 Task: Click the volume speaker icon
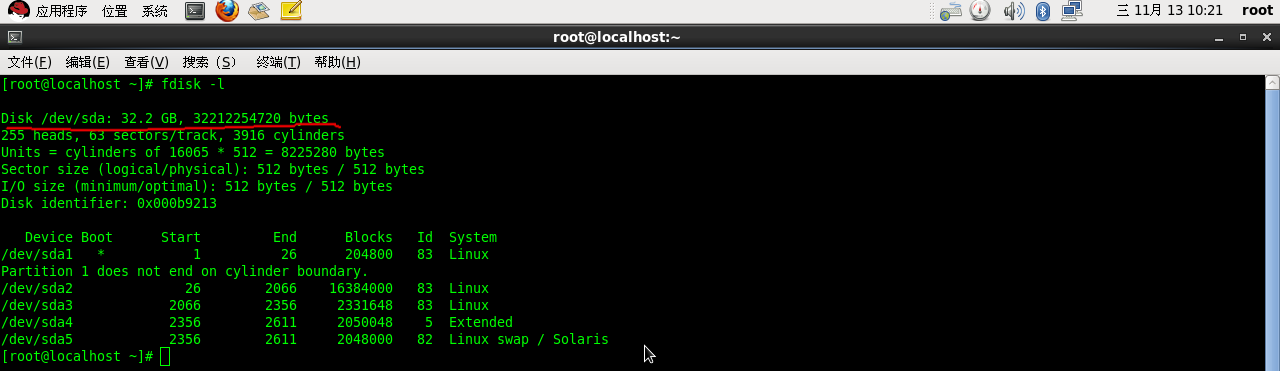click(x=1014, y=11)
